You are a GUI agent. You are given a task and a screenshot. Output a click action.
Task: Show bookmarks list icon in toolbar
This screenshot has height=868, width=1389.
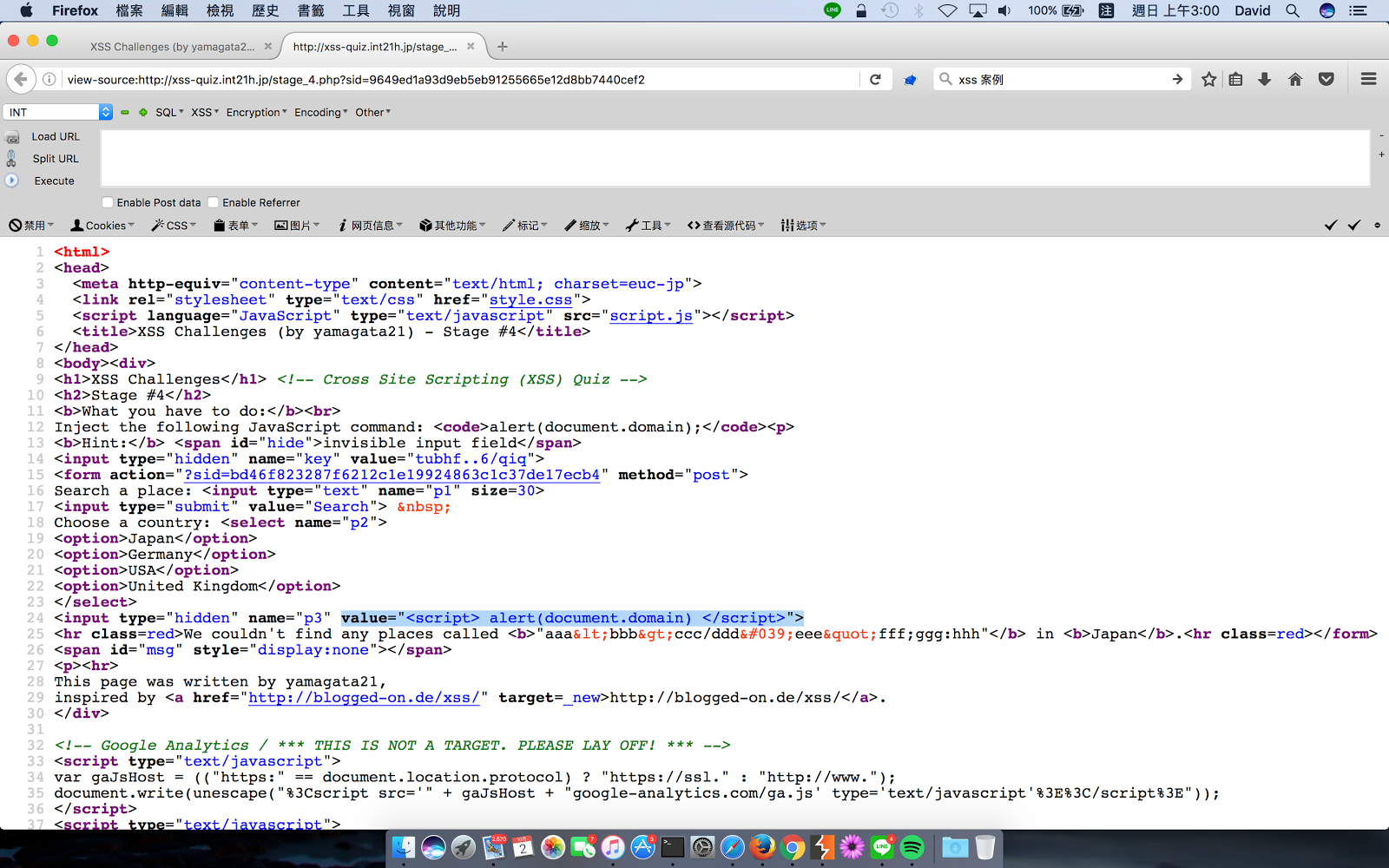(1236, 79)
